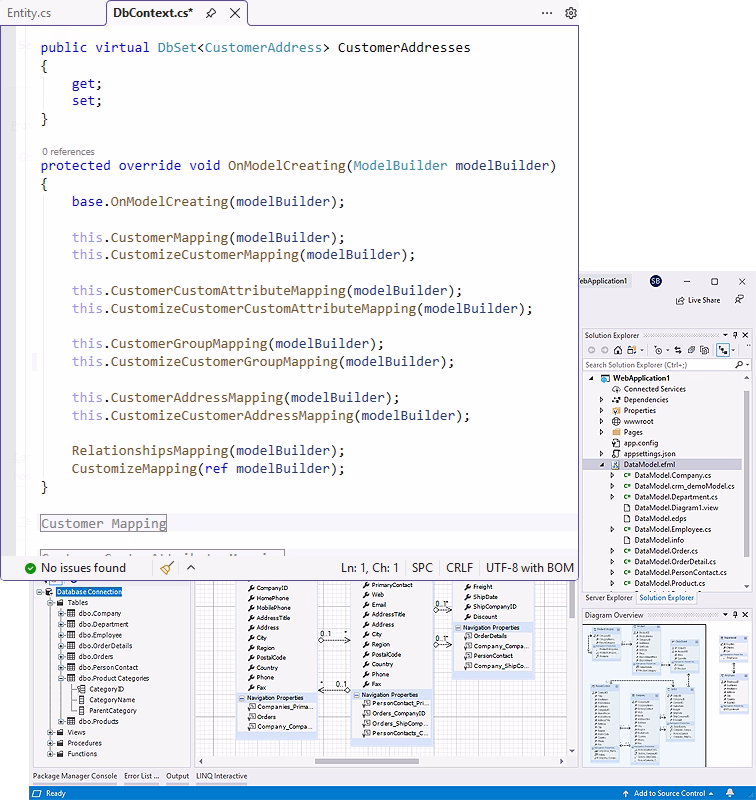Collapse the dbo.Product Categories table node

tap(61, 678)
